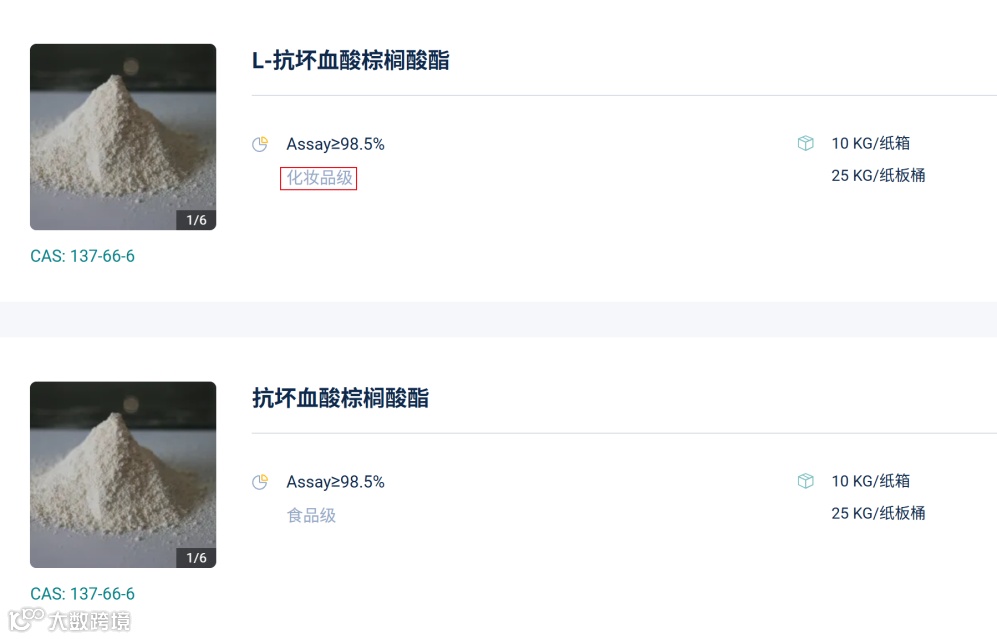Viewport: 997px width, 639px height.
Task: Open the 抗坏血酸棕榈酸酯 product title
Action: (340, 398)
